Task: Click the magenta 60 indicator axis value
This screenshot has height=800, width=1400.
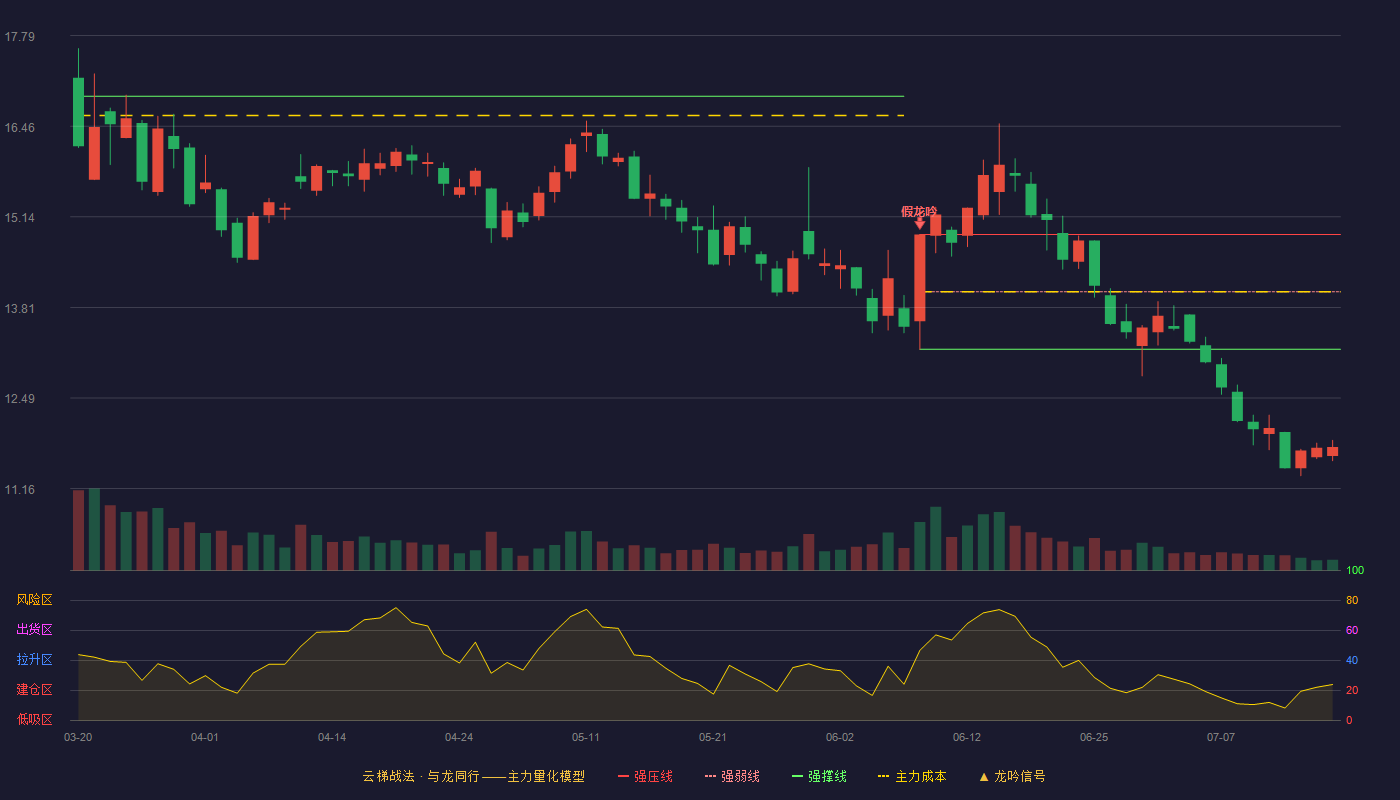Action: 1352,630
